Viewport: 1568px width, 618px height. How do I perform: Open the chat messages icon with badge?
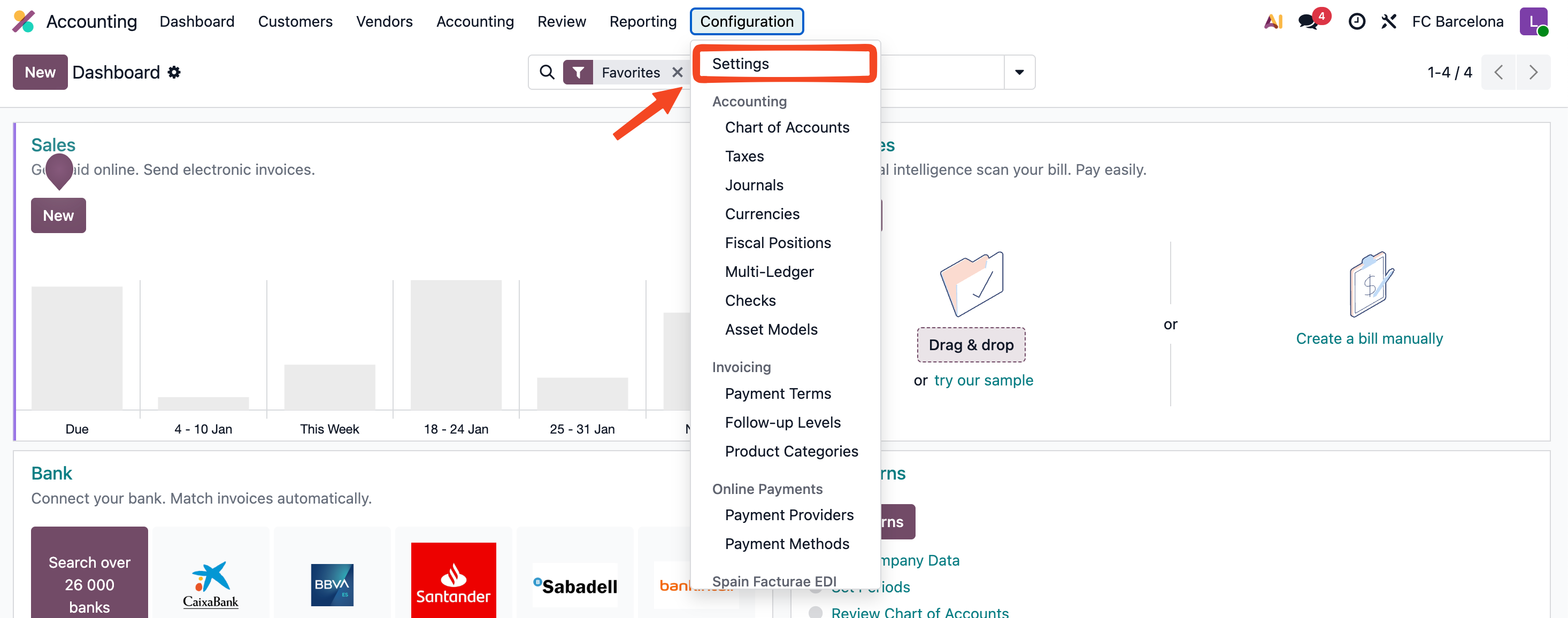coord(1307,21)
